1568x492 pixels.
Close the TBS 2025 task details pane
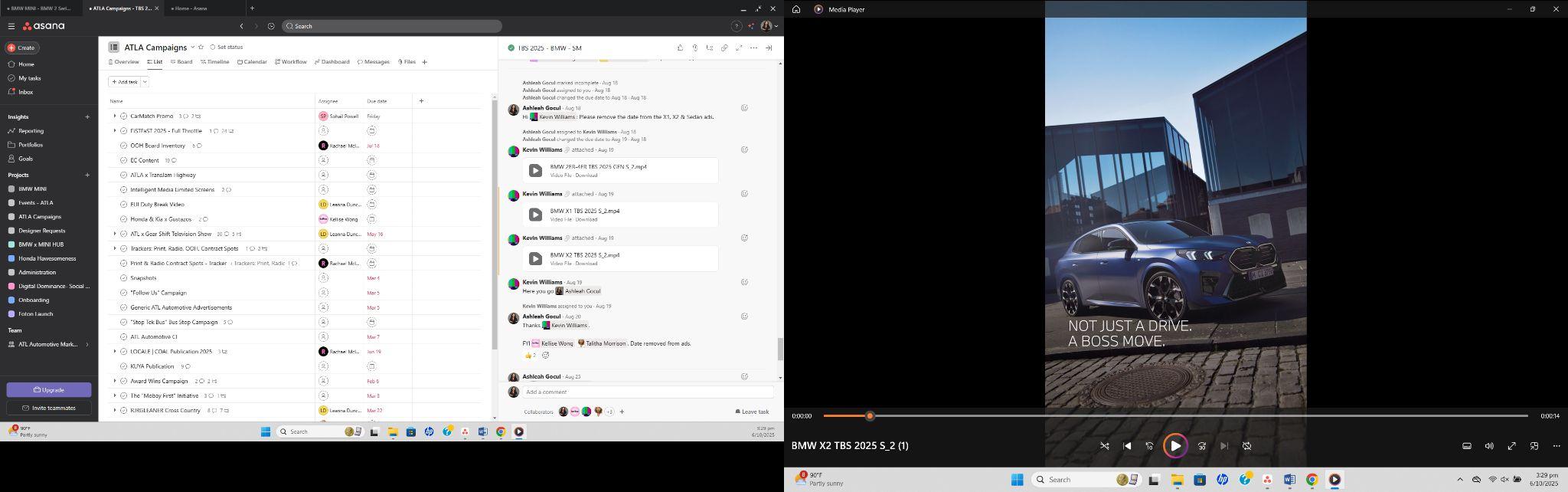tap(769, 48)
